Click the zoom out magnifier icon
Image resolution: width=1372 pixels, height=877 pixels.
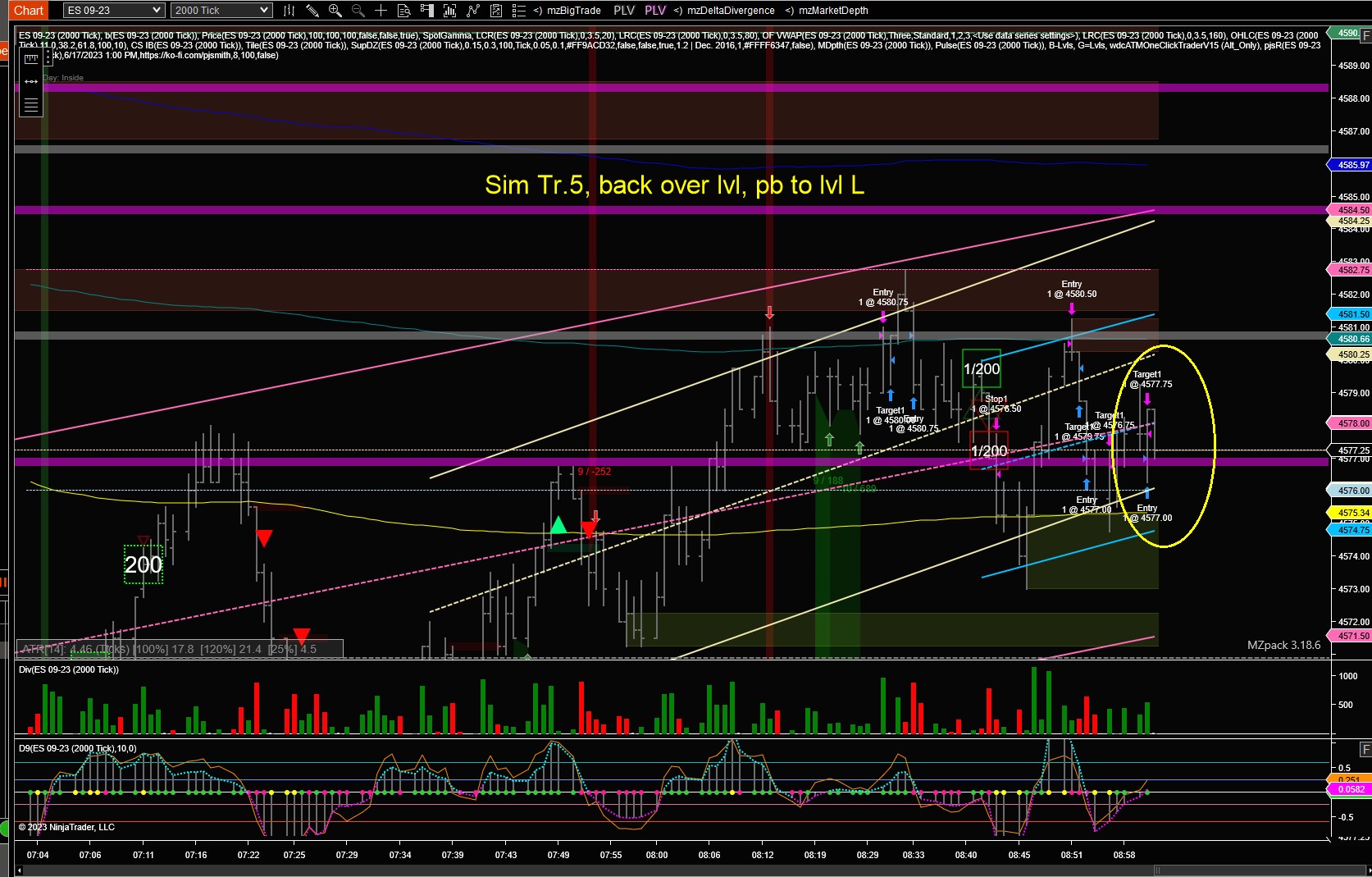point(358,11)
